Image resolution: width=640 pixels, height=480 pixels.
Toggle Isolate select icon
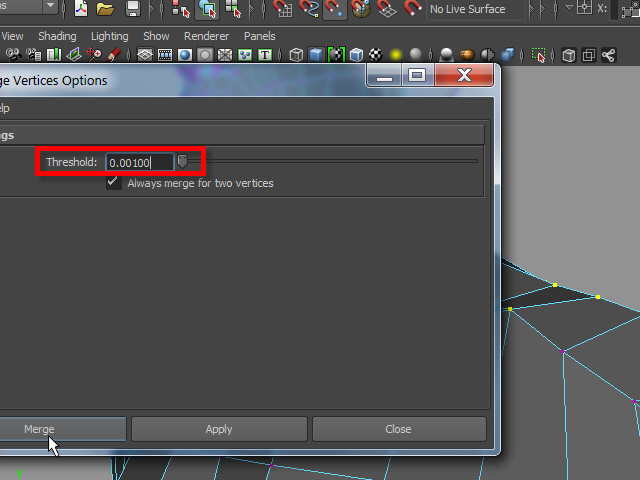539,55
